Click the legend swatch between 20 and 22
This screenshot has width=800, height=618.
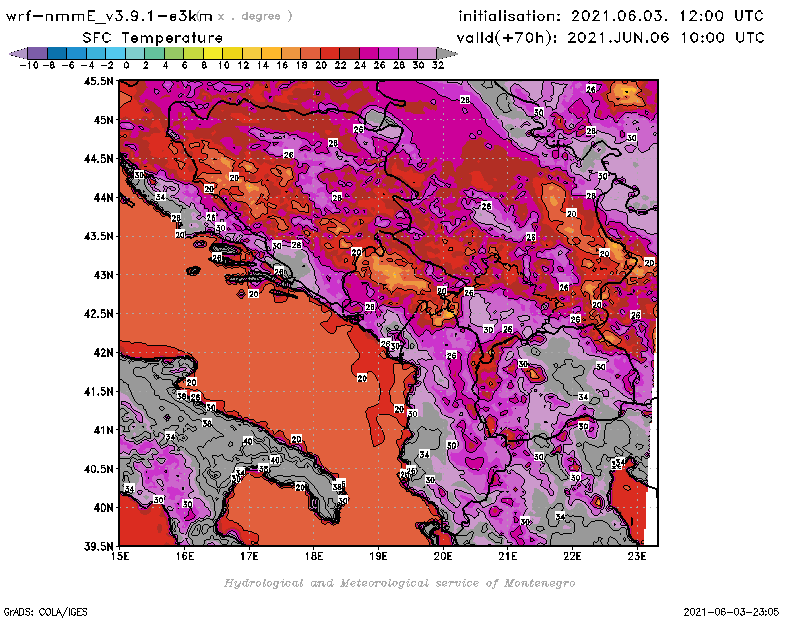click(x=330, y=53)
